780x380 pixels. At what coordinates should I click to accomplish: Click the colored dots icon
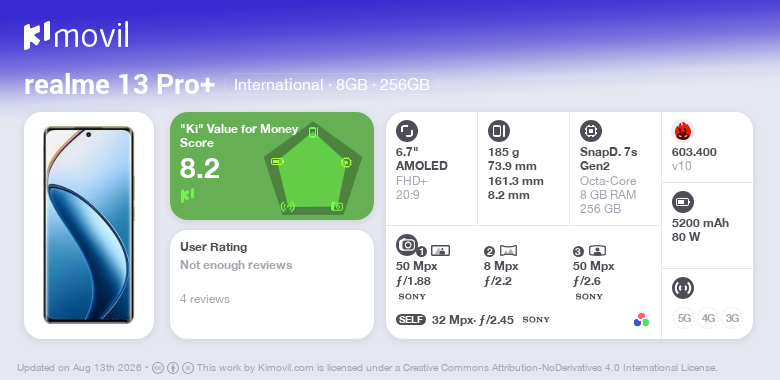click(641, 320)
